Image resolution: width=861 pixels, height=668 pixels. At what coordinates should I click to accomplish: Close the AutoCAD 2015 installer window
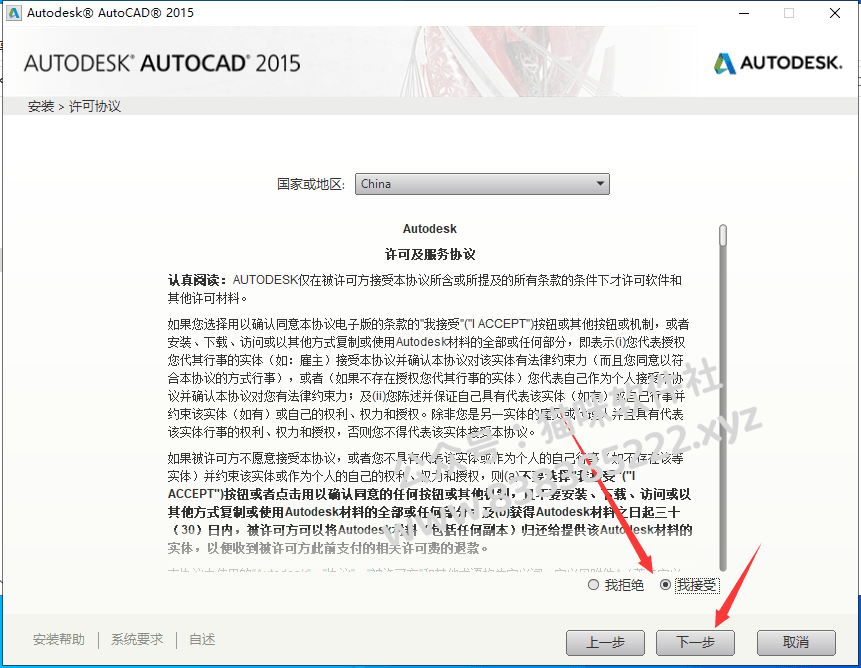pyautogui.click(x=835, y=13)
